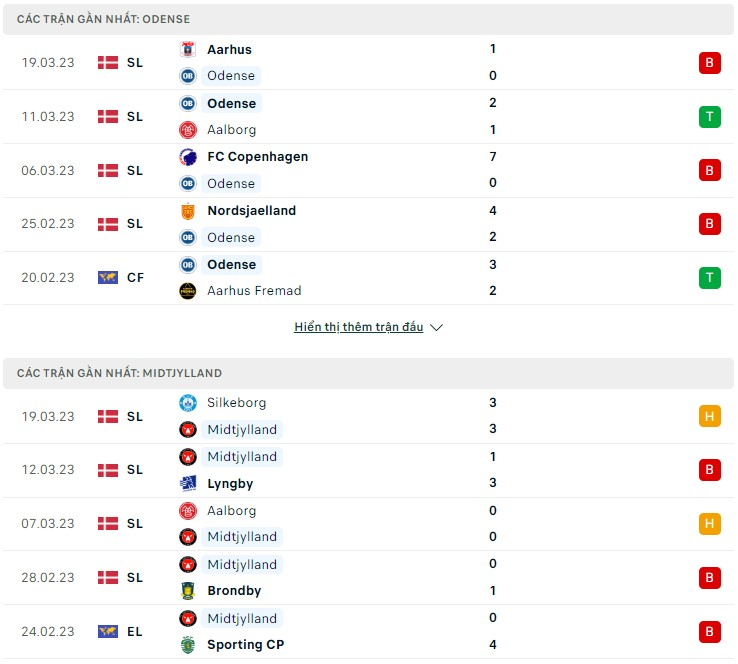Click the world flag beside the EL competition
Image resolution: width=738 pixels, height=664 pixels.
tap(108, 632)
